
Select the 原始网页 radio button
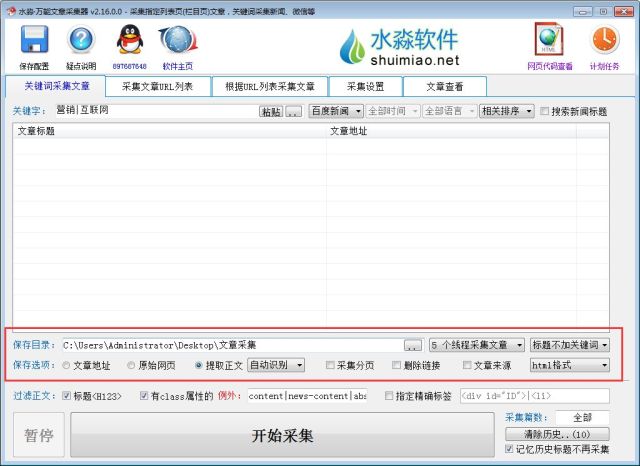pos(131,365)
